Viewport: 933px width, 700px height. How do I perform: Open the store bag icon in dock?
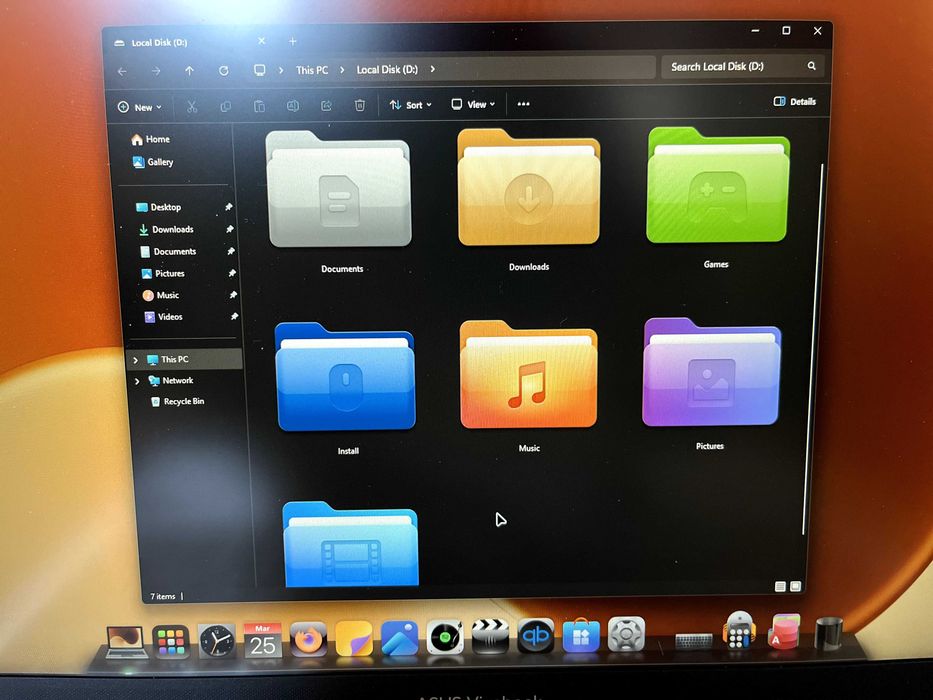(581, 636)
